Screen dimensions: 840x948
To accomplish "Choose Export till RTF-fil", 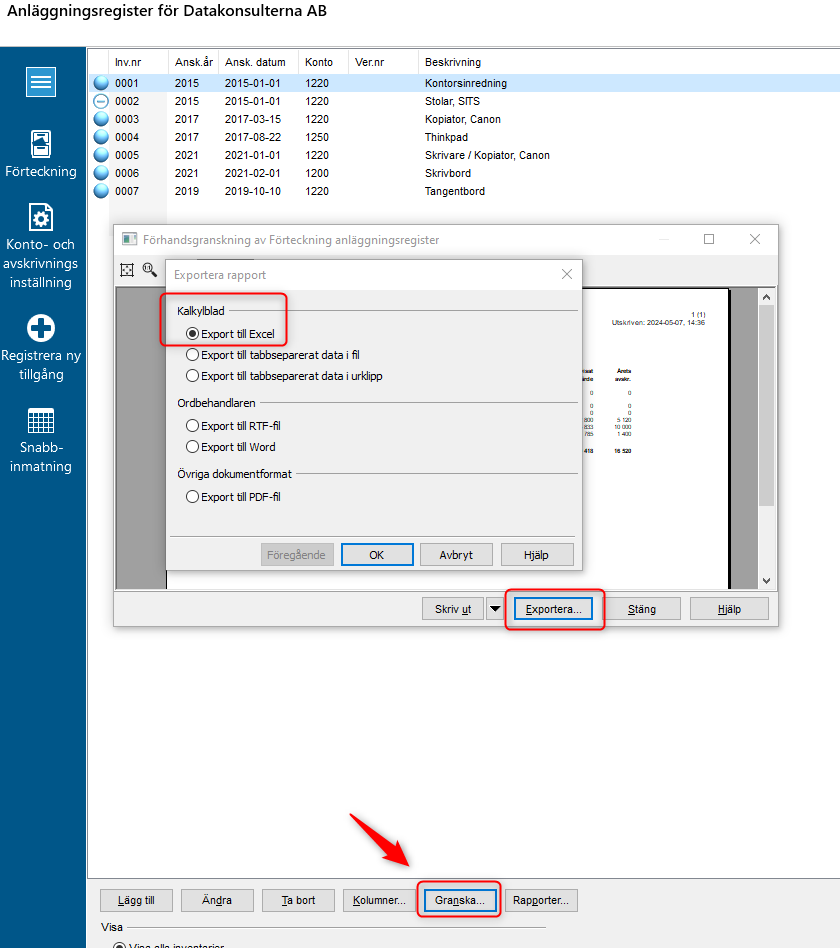I will tap(233, 426).
